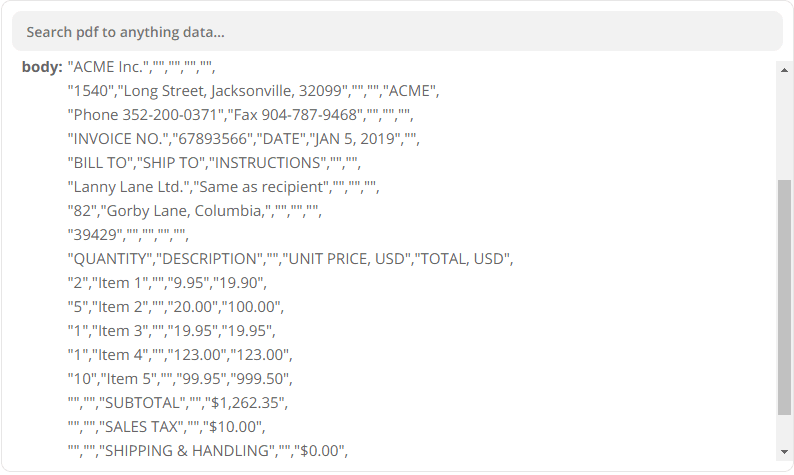Click the QUANTITY, DESCRIPTION header line
This screenshot has width=794, height=475.
point(290,259)
